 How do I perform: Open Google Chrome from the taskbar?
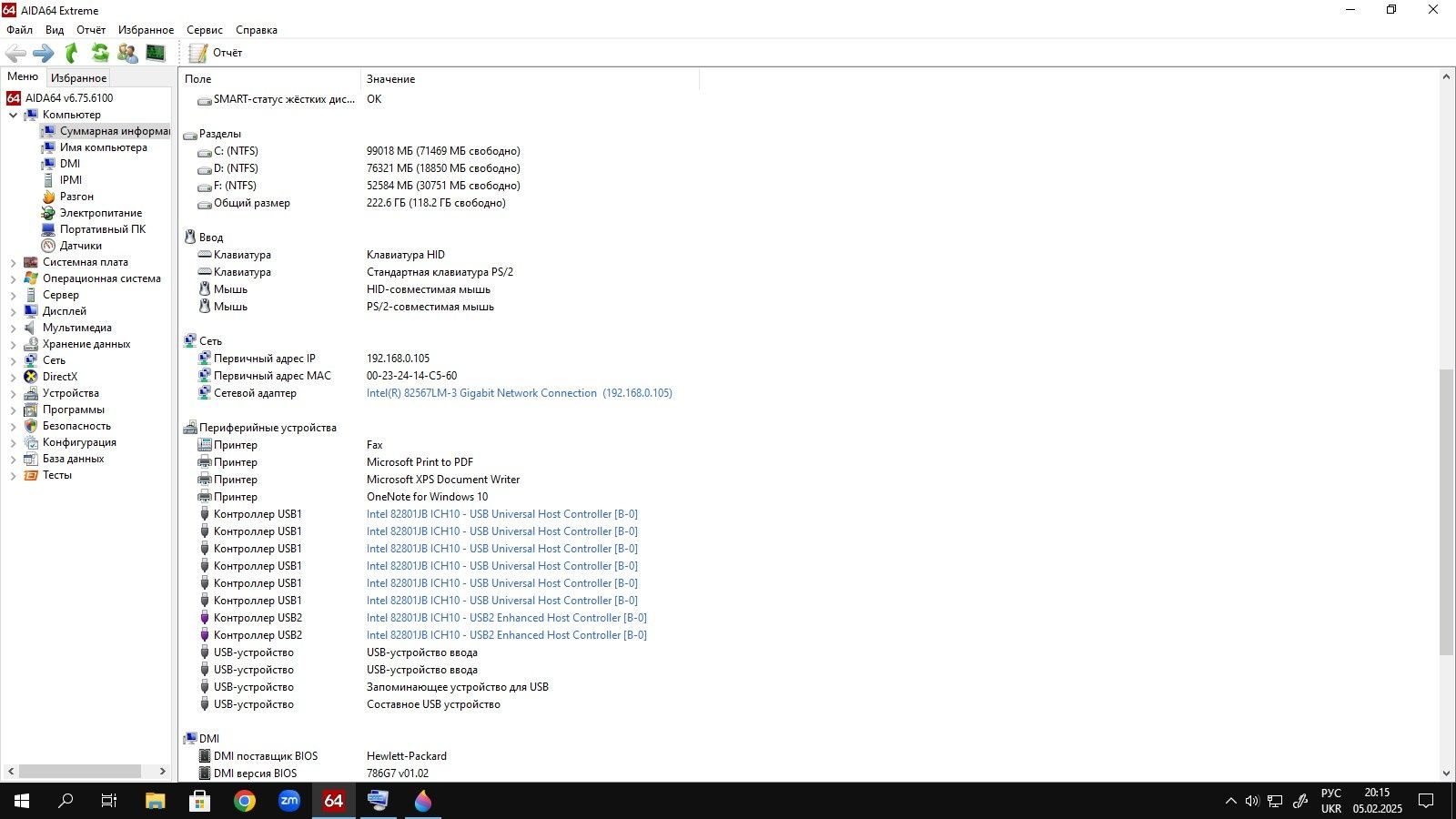[x=244, y=801]
